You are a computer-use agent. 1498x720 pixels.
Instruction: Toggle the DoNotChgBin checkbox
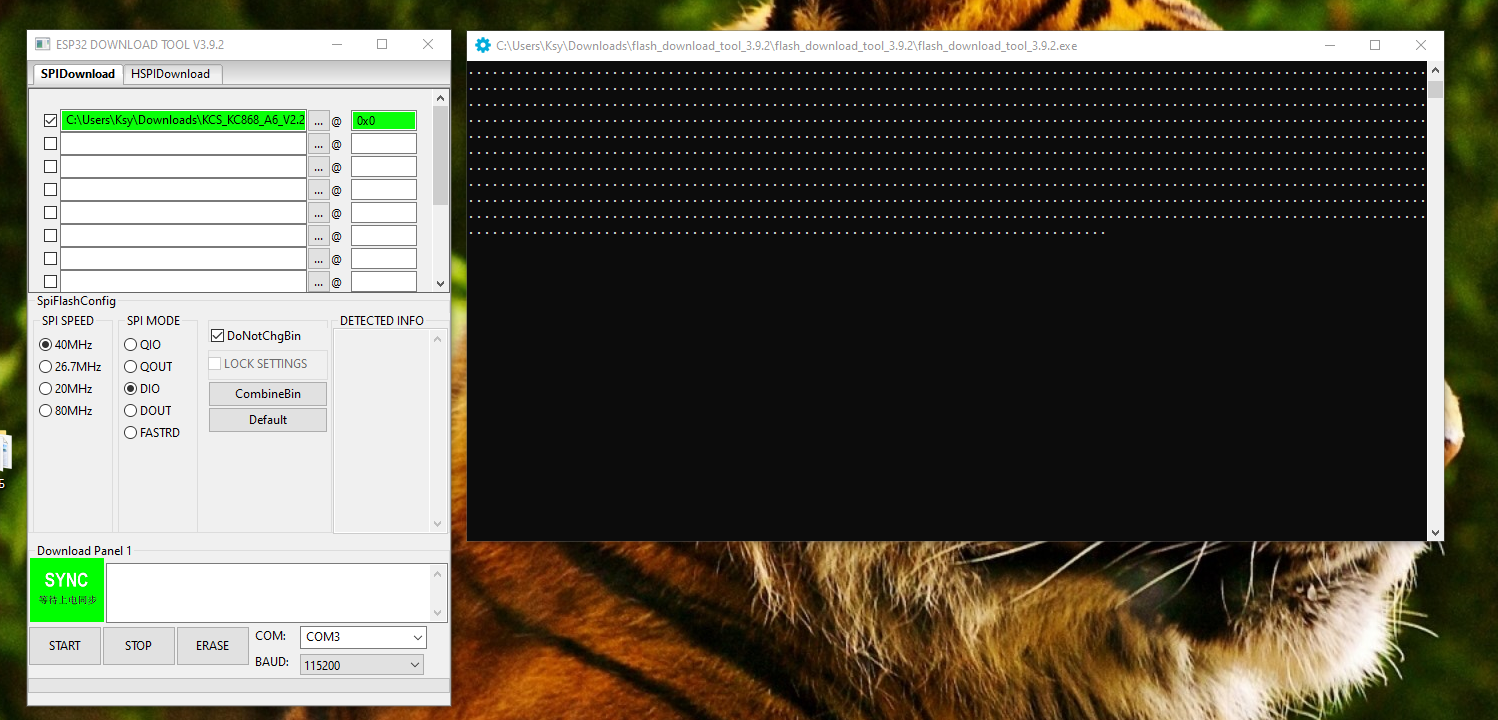click(x=218, y=336)
